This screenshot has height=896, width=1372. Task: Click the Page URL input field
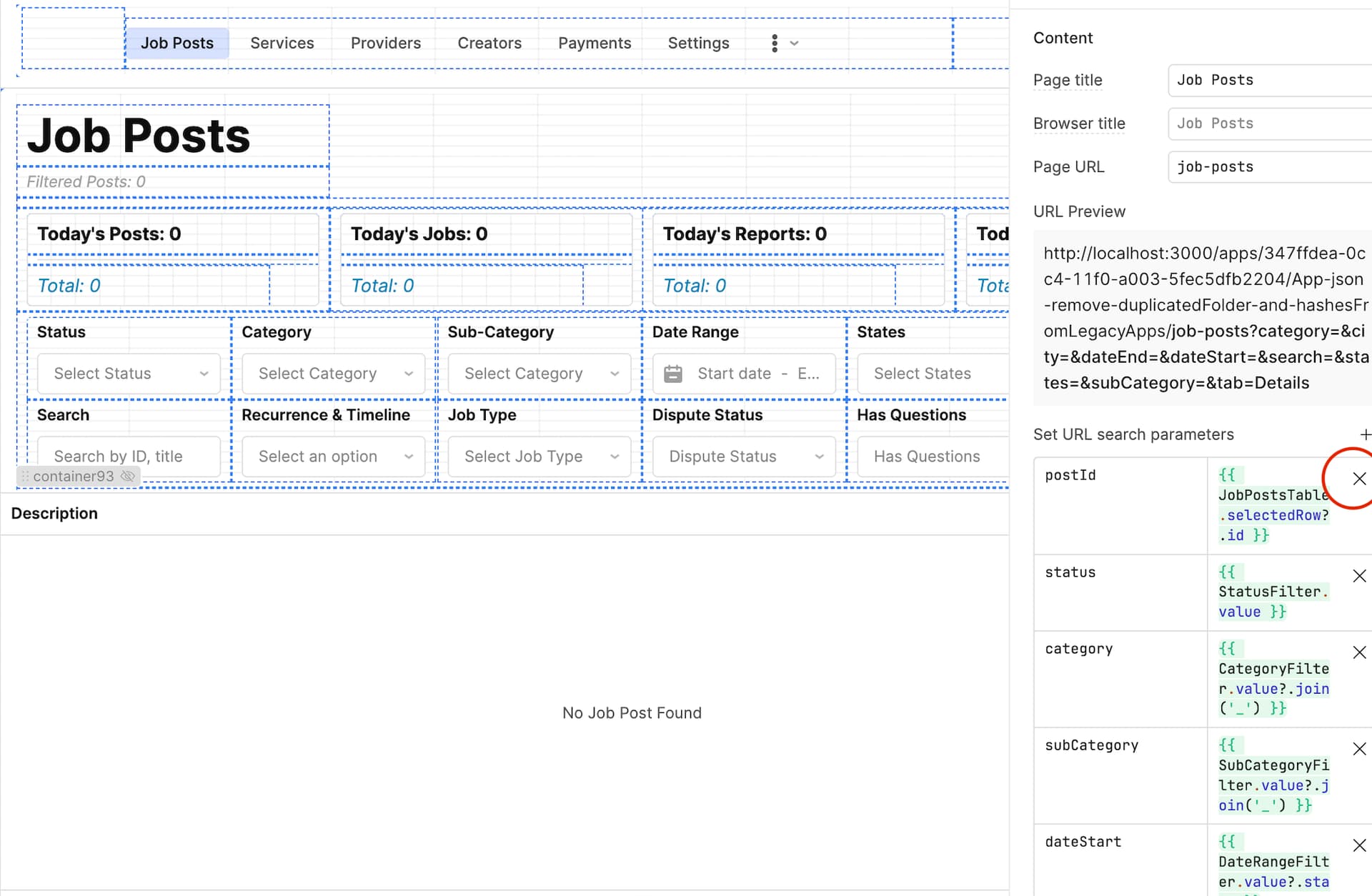pos(1268,166)
